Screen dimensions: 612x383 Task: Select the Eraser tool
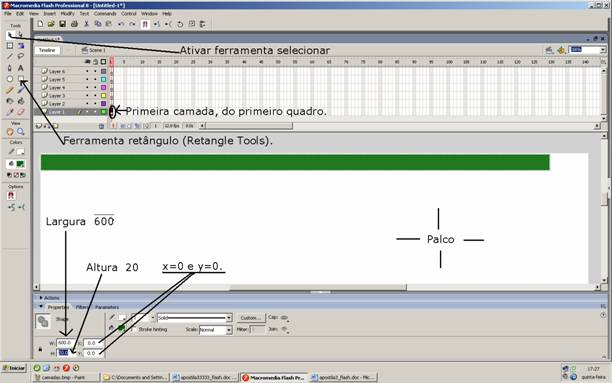(x=21, y=112)
